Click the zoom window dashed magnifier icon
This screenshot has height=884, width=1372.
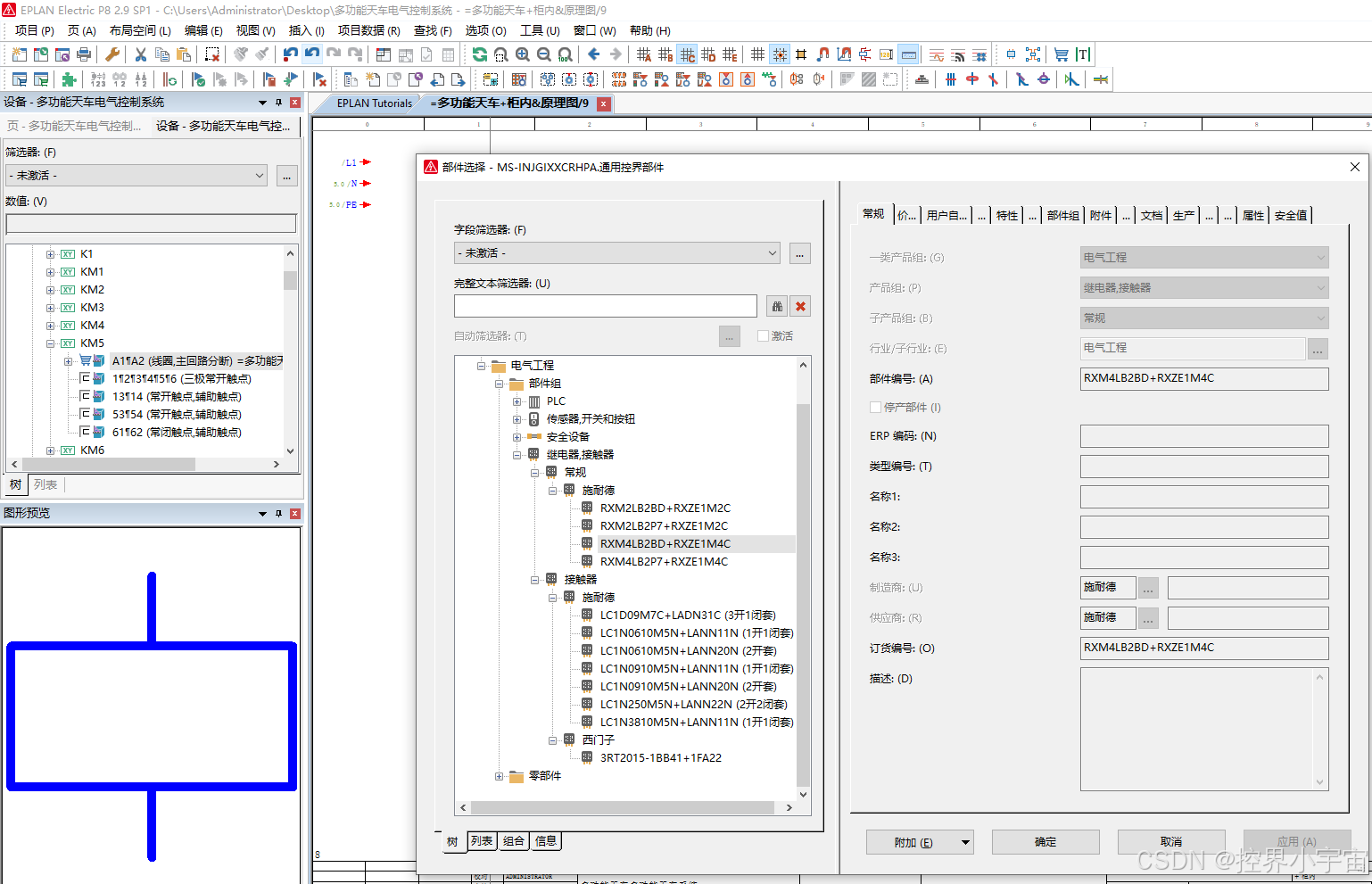click(x=501, y=54)
